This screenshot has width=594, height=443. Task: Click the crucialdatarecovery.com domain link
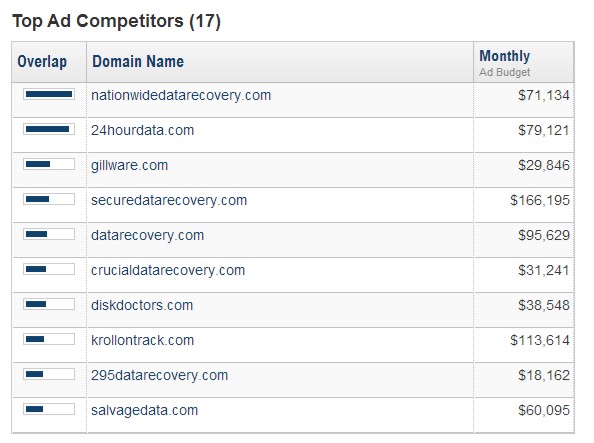click(168, 270)
